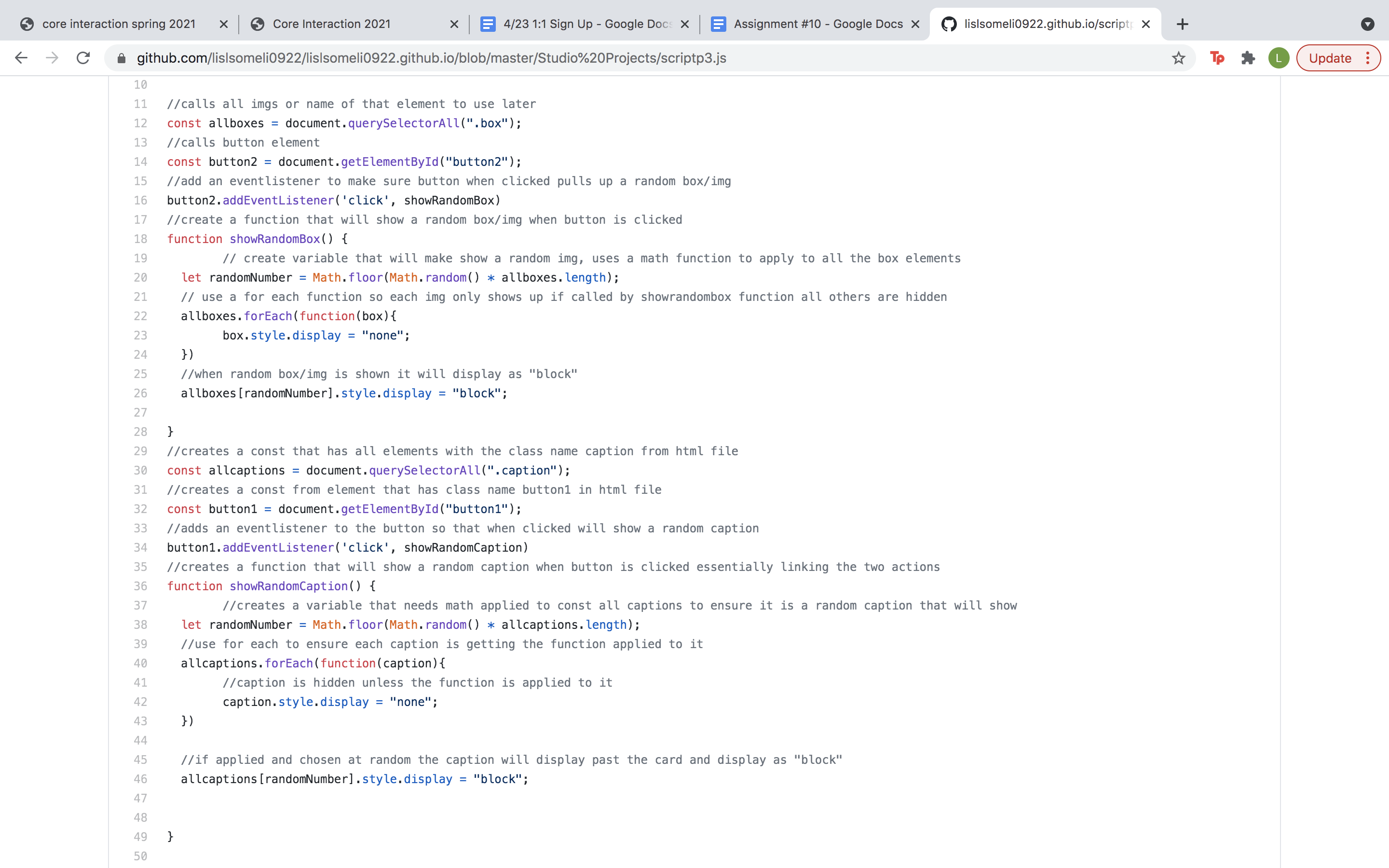Switch to core interaction spring 2021 tab
Image resolution: width=1389 pixels, height=868 pixels.
point(119,24)
